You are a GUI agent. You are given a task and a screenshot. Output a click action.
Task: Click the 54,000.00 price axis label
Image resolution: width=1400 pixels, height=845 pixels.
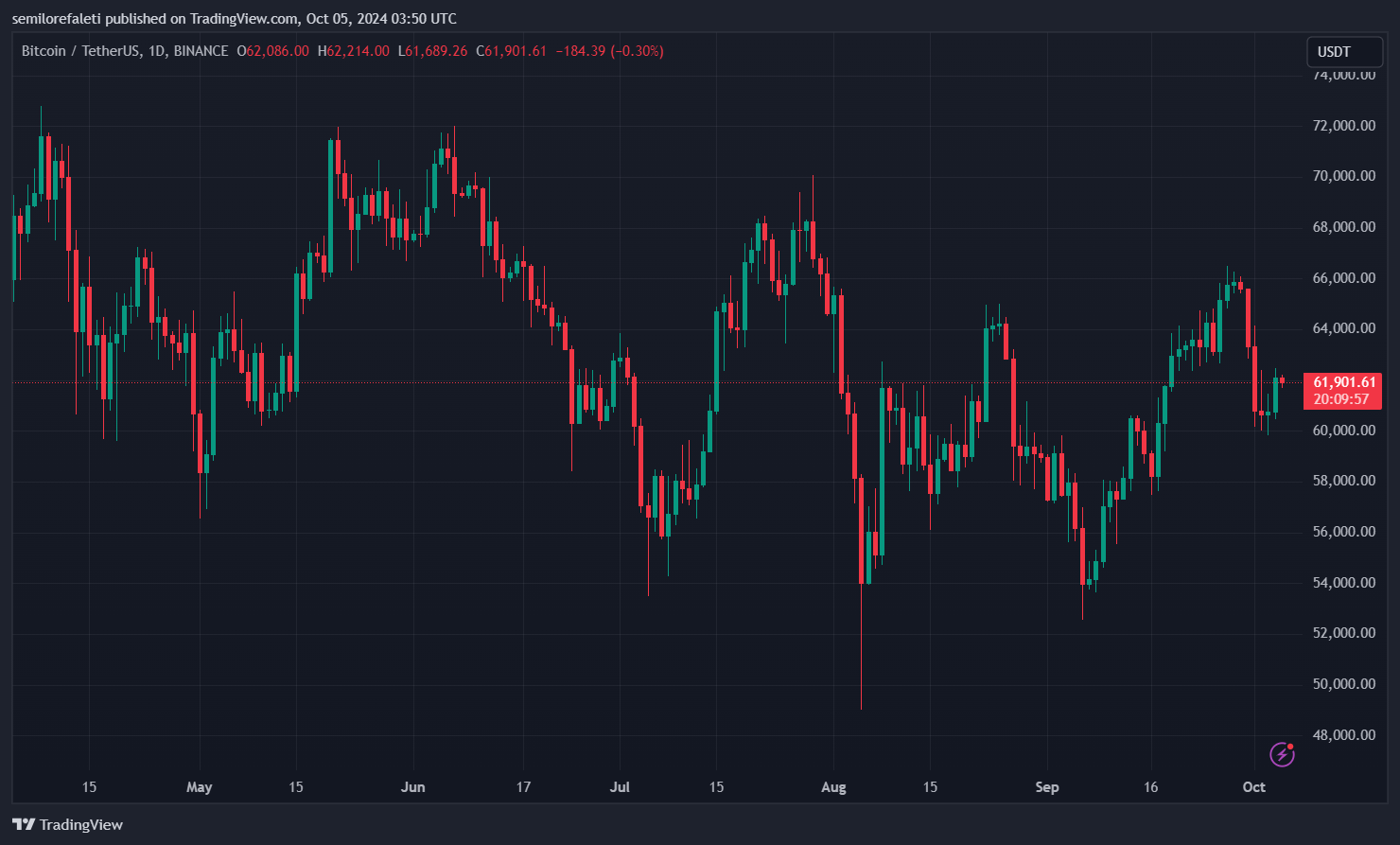1342,583
